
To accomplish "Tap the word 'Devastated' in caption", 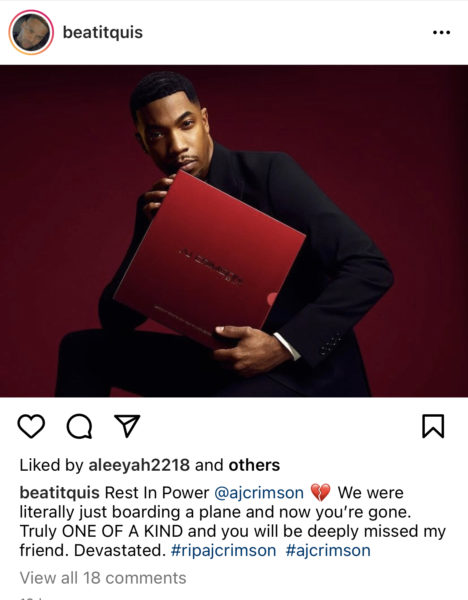I will (119, 551).
